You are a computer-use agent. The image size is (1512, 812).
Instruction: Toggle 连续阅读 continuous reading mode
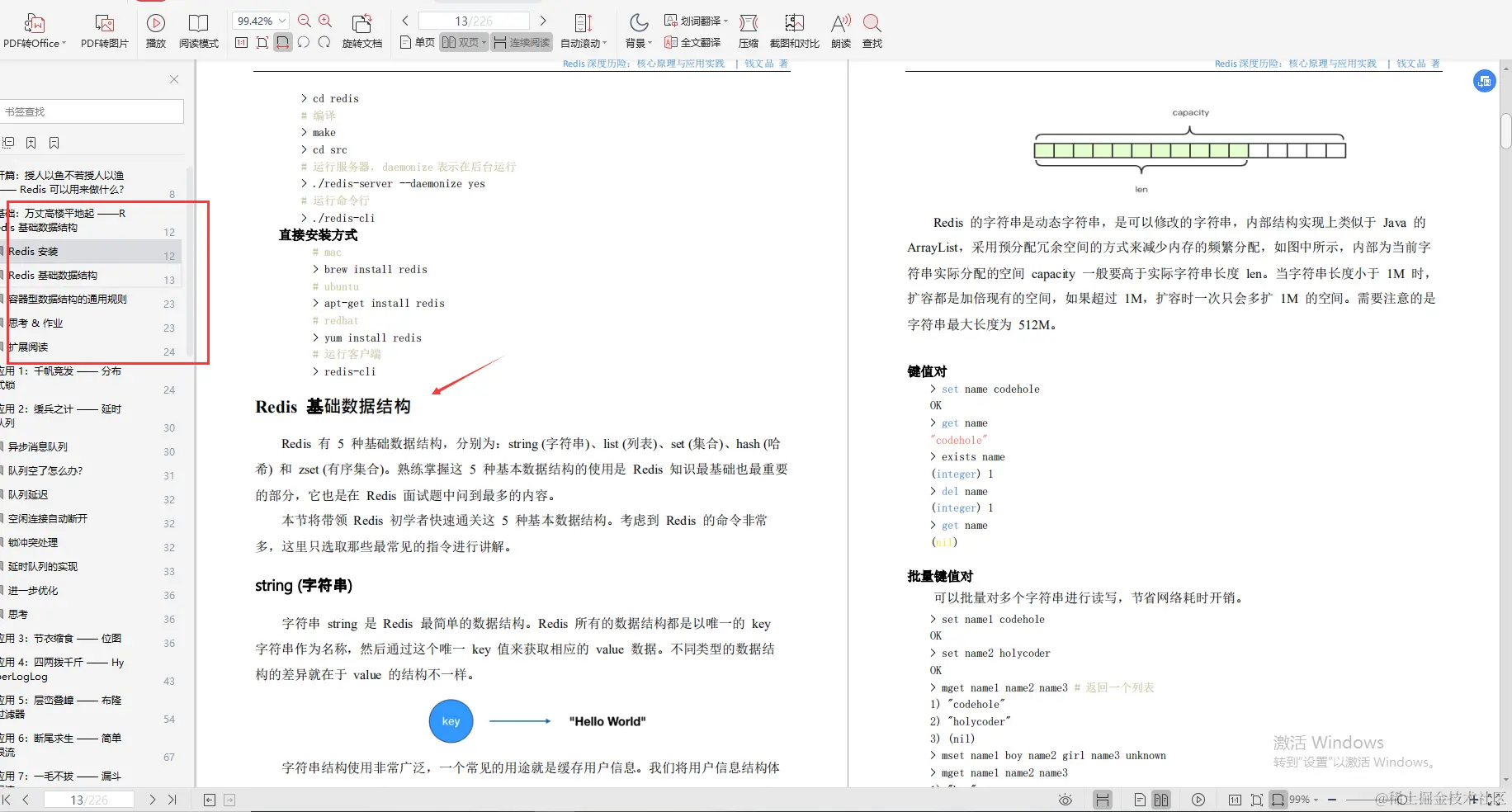click(x=522, y=42)
